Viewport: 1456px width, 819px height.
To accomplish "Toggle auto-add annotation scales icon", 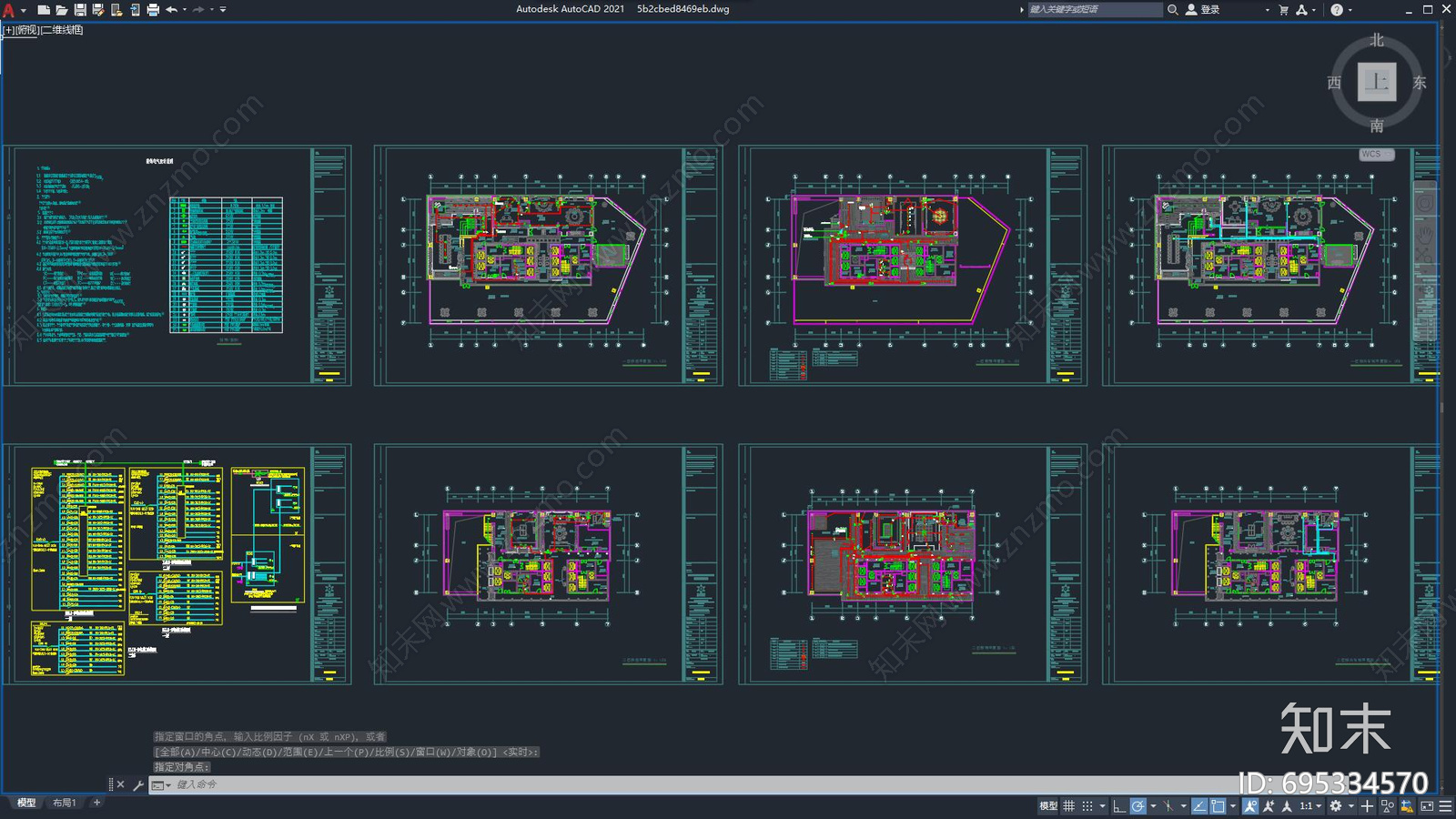I will [x=1269, y=806].
